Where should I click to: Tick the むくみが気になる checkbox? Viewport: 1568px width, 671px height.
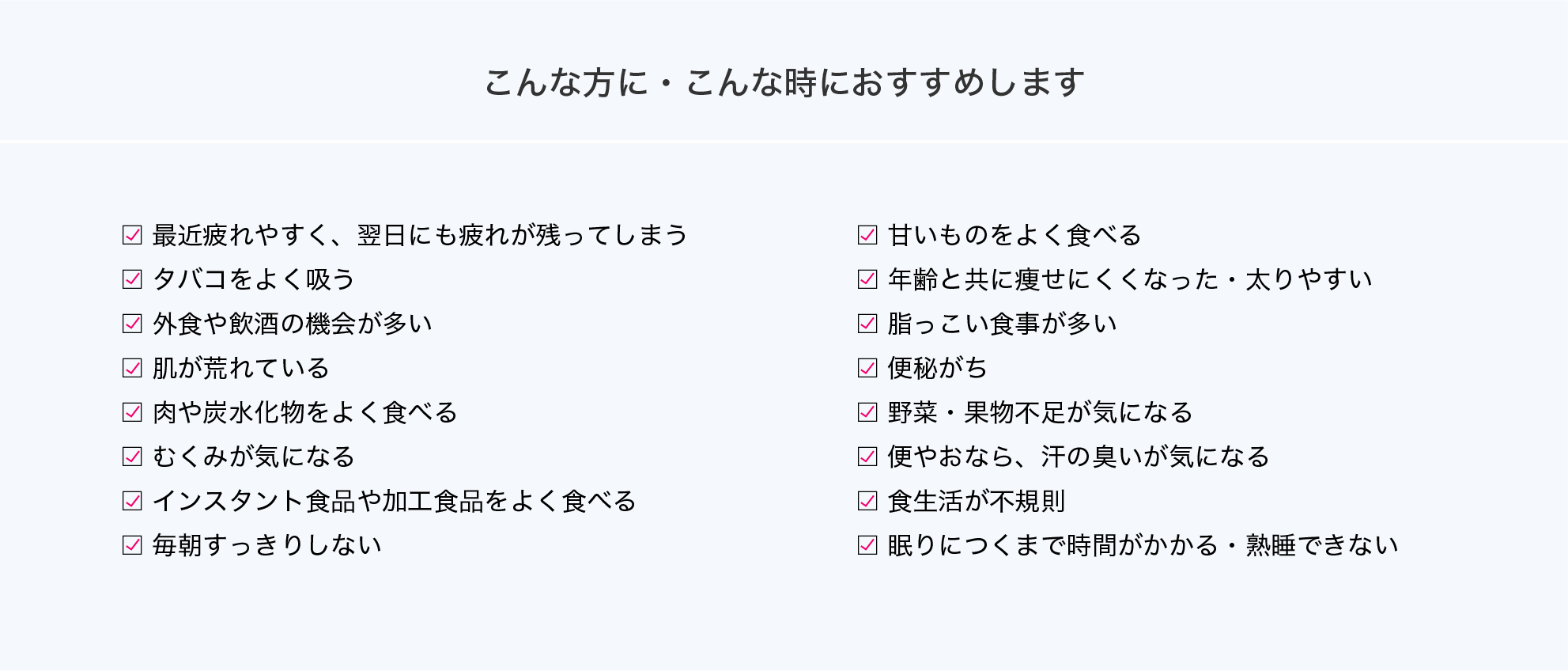click(x=132, y=457)
